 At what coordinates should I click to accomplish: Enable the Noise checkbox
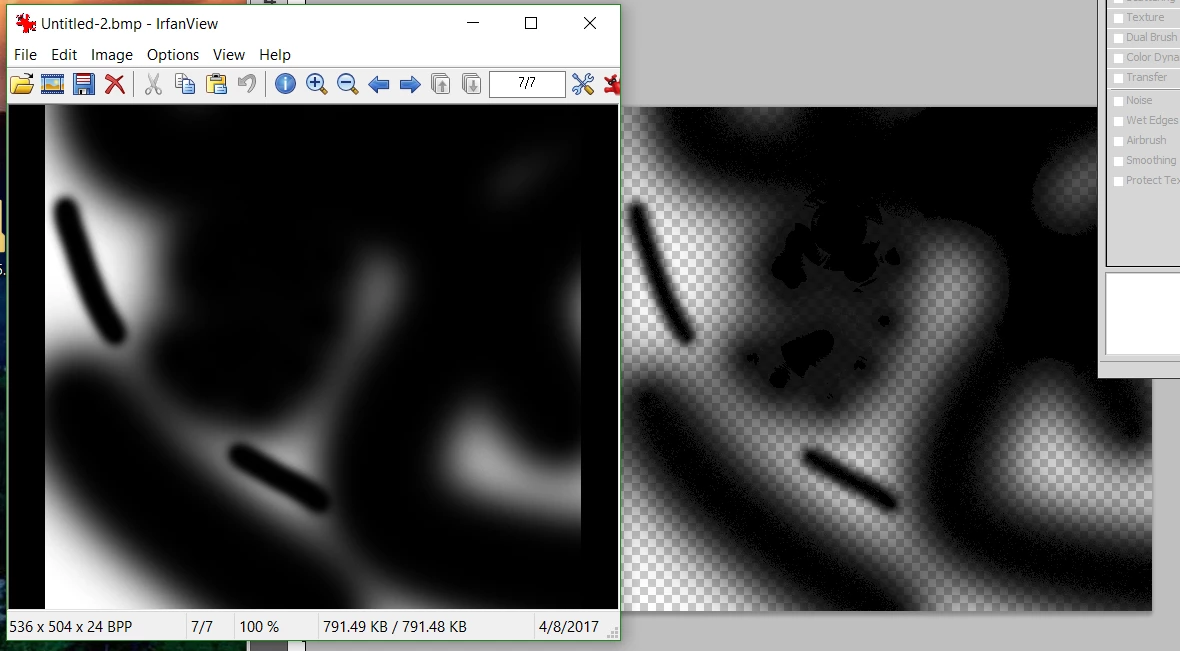1118,101
